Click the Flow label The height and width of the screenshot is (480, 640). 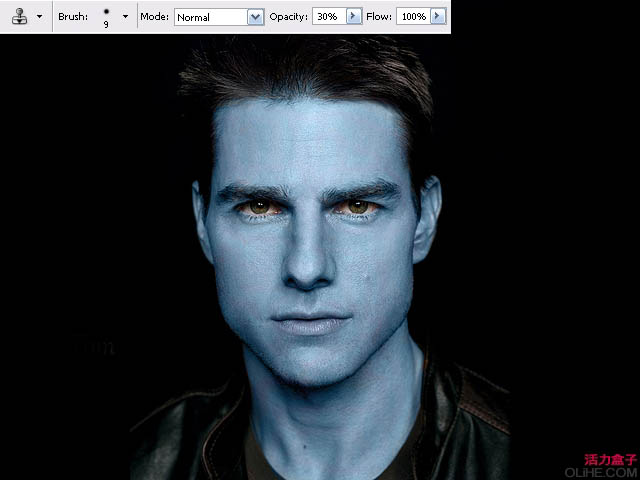click(x=380, y=17)
